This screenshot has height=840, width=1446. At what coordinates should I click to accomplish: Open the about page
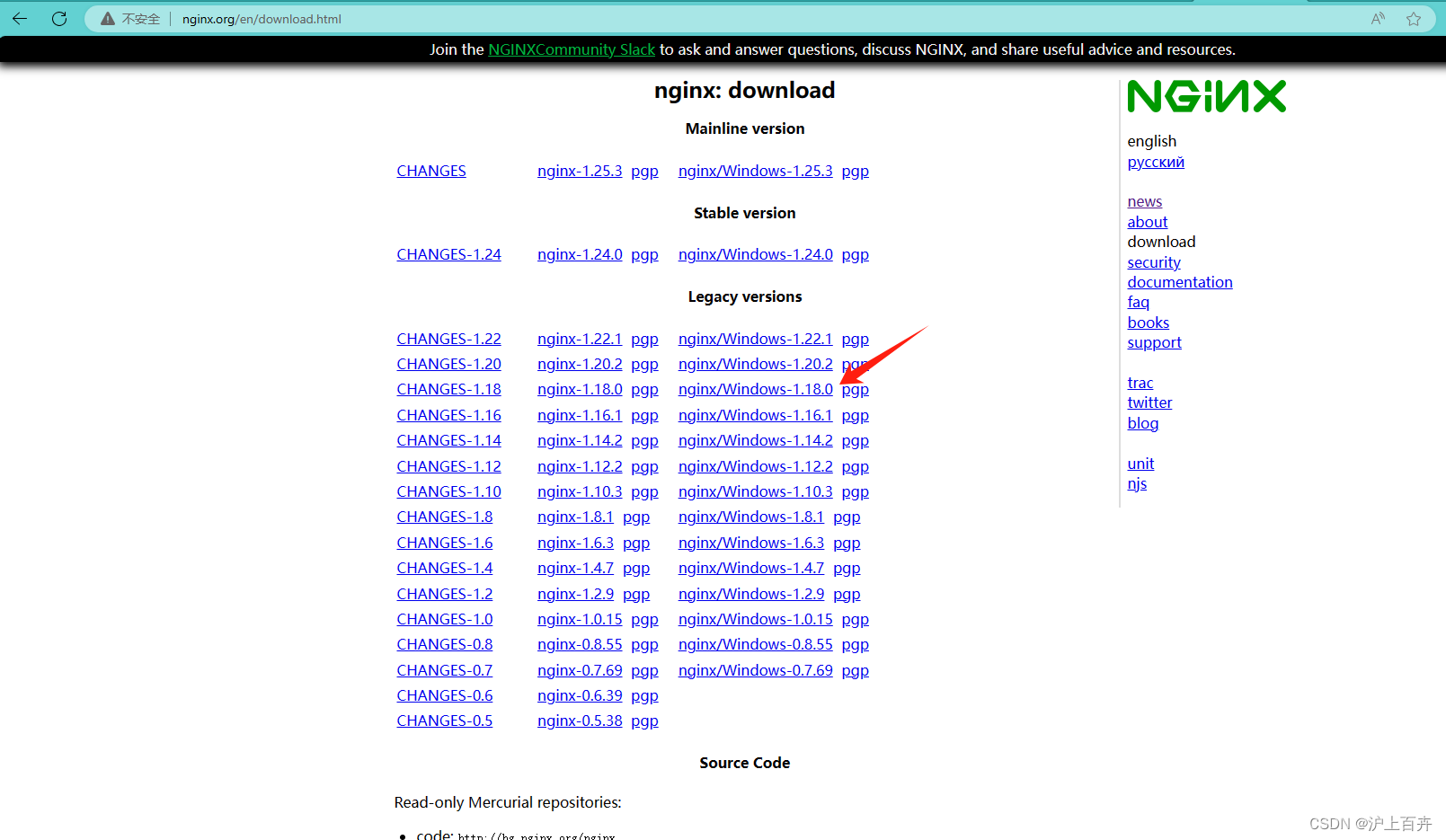(1148, 222)
